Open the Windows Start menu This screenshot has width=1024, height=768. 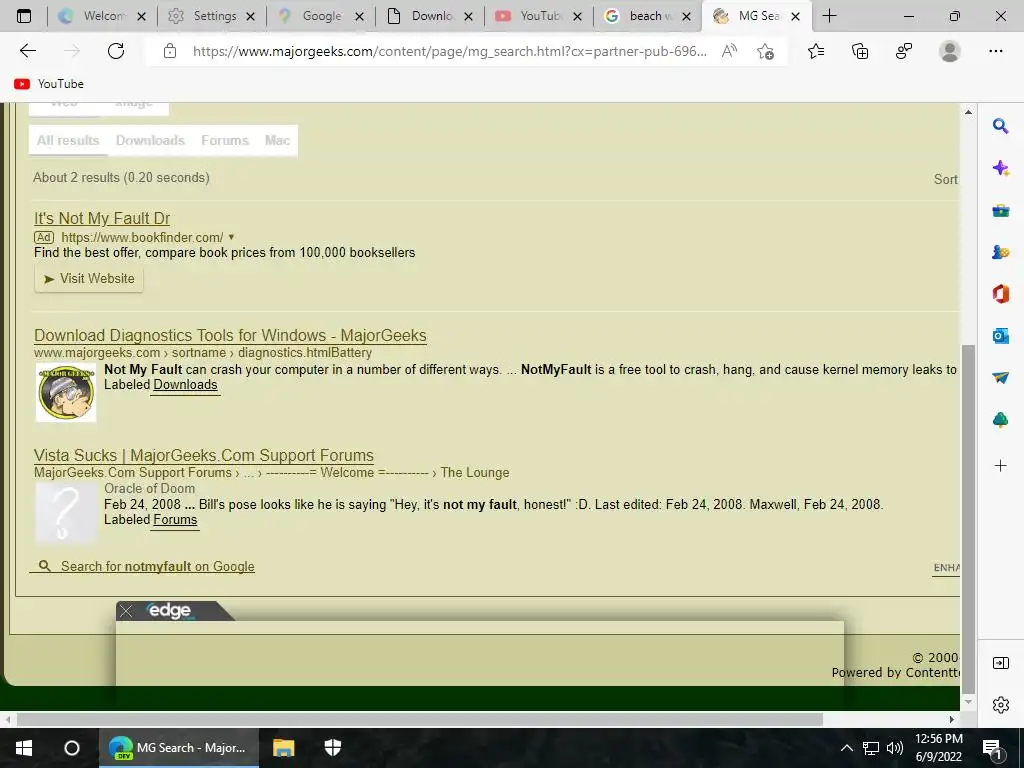coord(24,748)
